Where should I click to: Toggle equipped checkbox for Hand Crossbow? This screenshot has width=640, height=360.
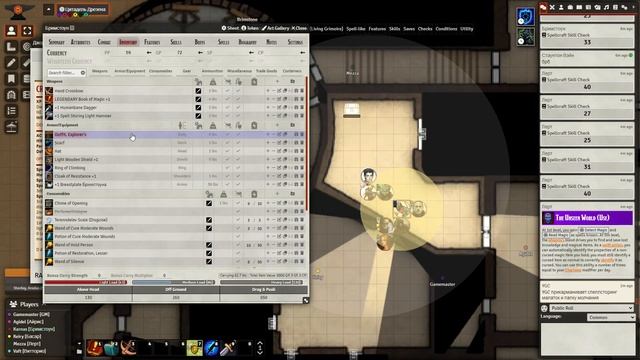pos(198,91)
